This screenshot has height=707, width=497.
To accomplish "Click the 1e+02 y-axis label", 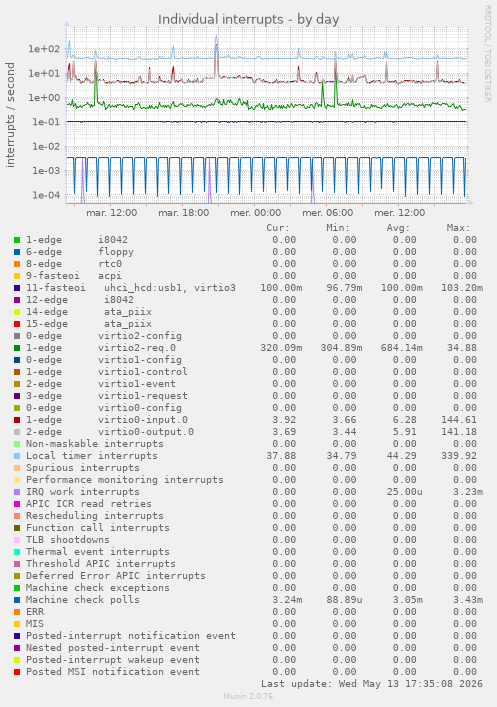I will tap(44, 49).
